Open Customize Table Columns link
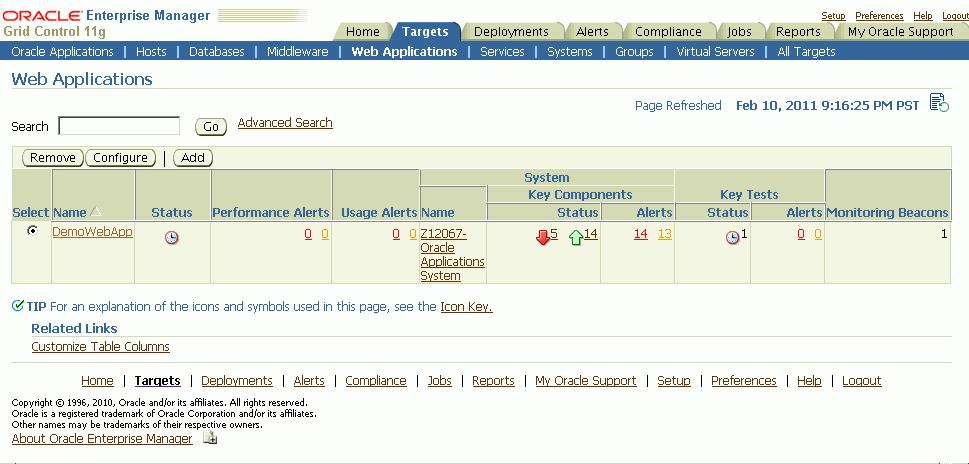This screenshot has height=464, width=969. click(101, 347)
